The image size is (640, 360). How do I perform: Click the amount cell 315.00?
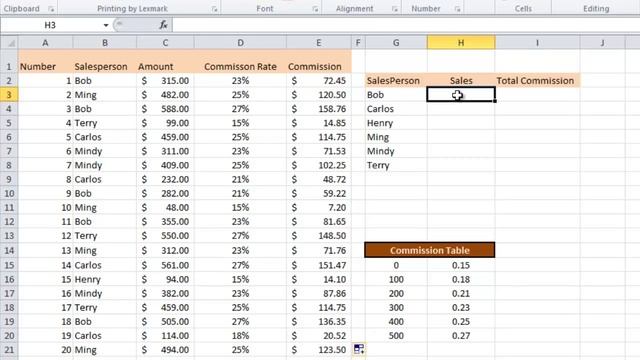click(x=165, y=81)
